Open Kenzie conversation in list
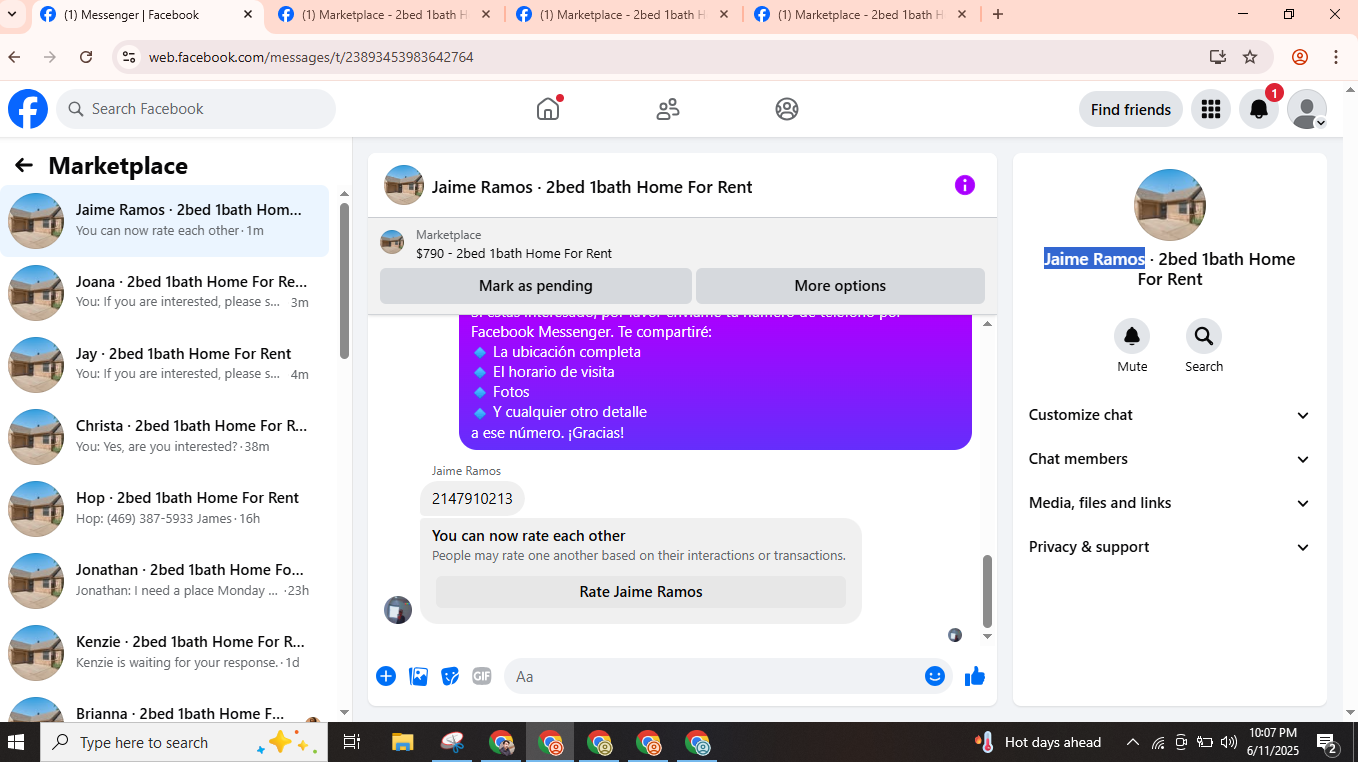 point(164,653)
